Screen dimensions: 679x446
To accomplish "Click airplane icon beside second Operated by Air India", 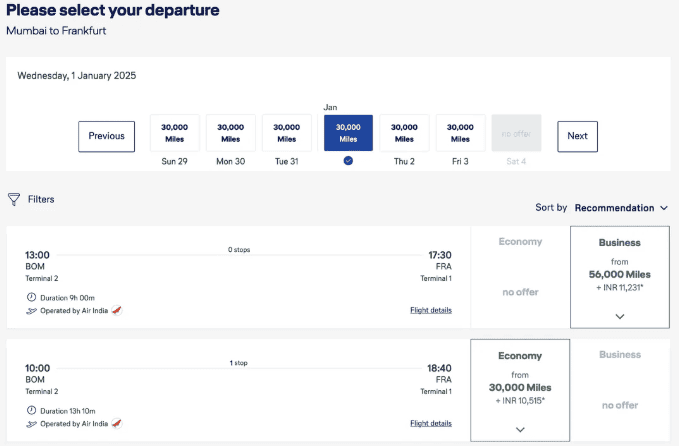I will pyautogui.click(x=30, y=423).
